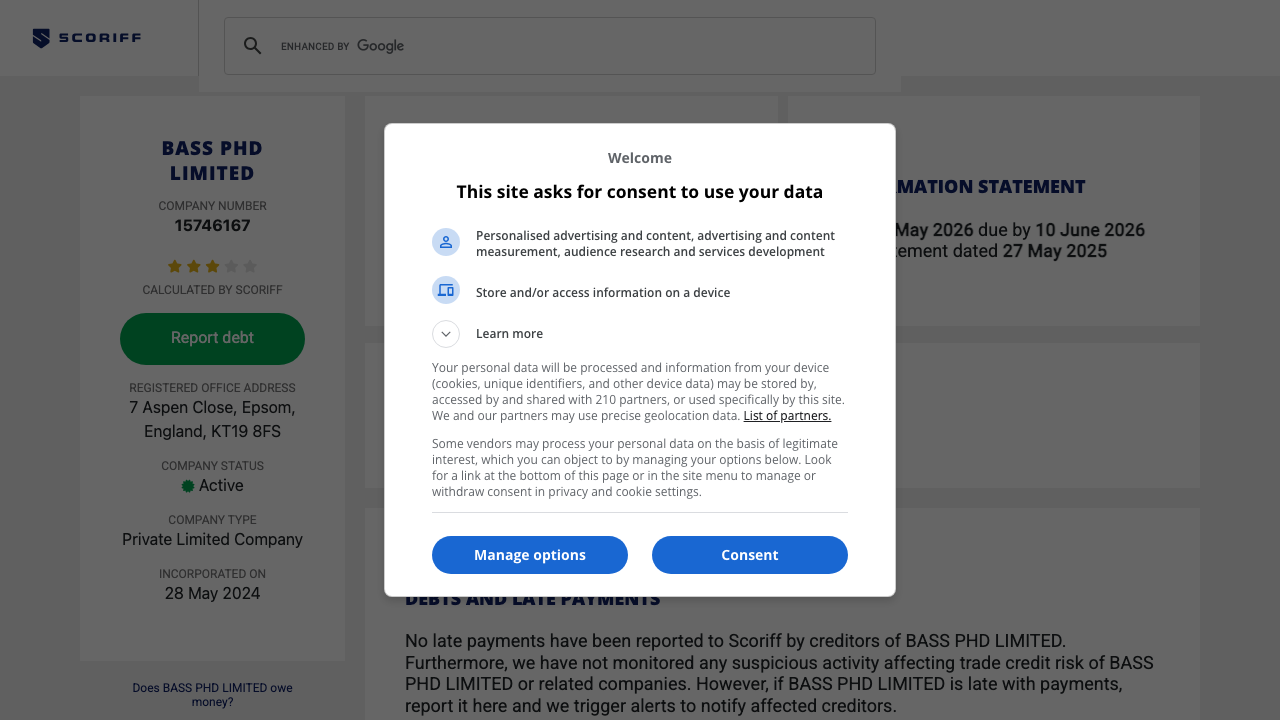The image size is (1280, 720).
Task: Click the "Does BASS PHD LIMITED owe money?" link
Action: [212, 694]
